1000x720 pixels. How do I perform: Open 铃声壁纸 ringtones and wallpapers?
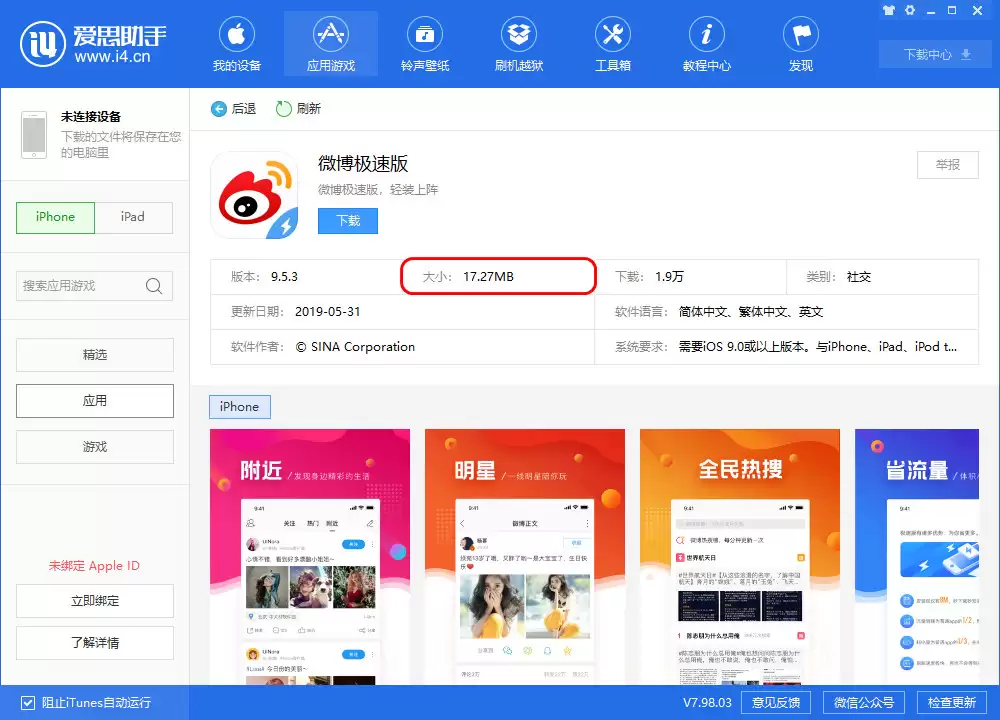tap(425, 34)
